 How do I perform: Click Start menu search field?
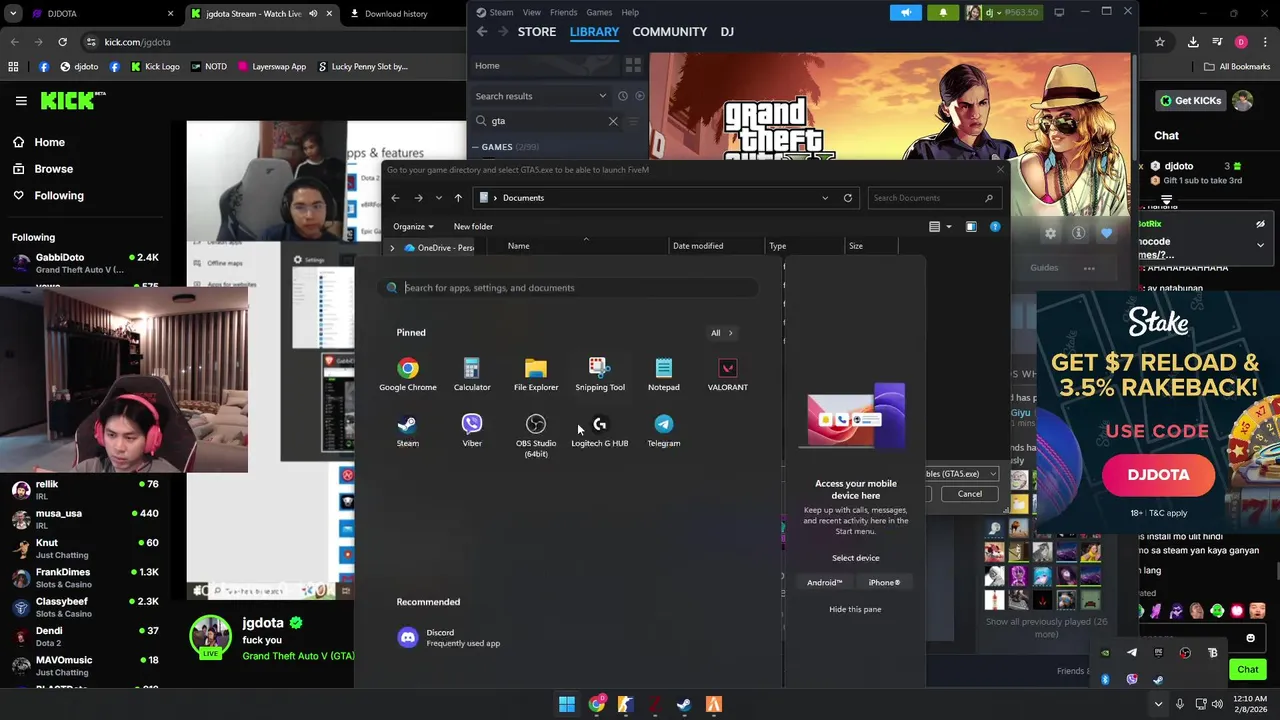pyautogui.click(x=569, y=288)
